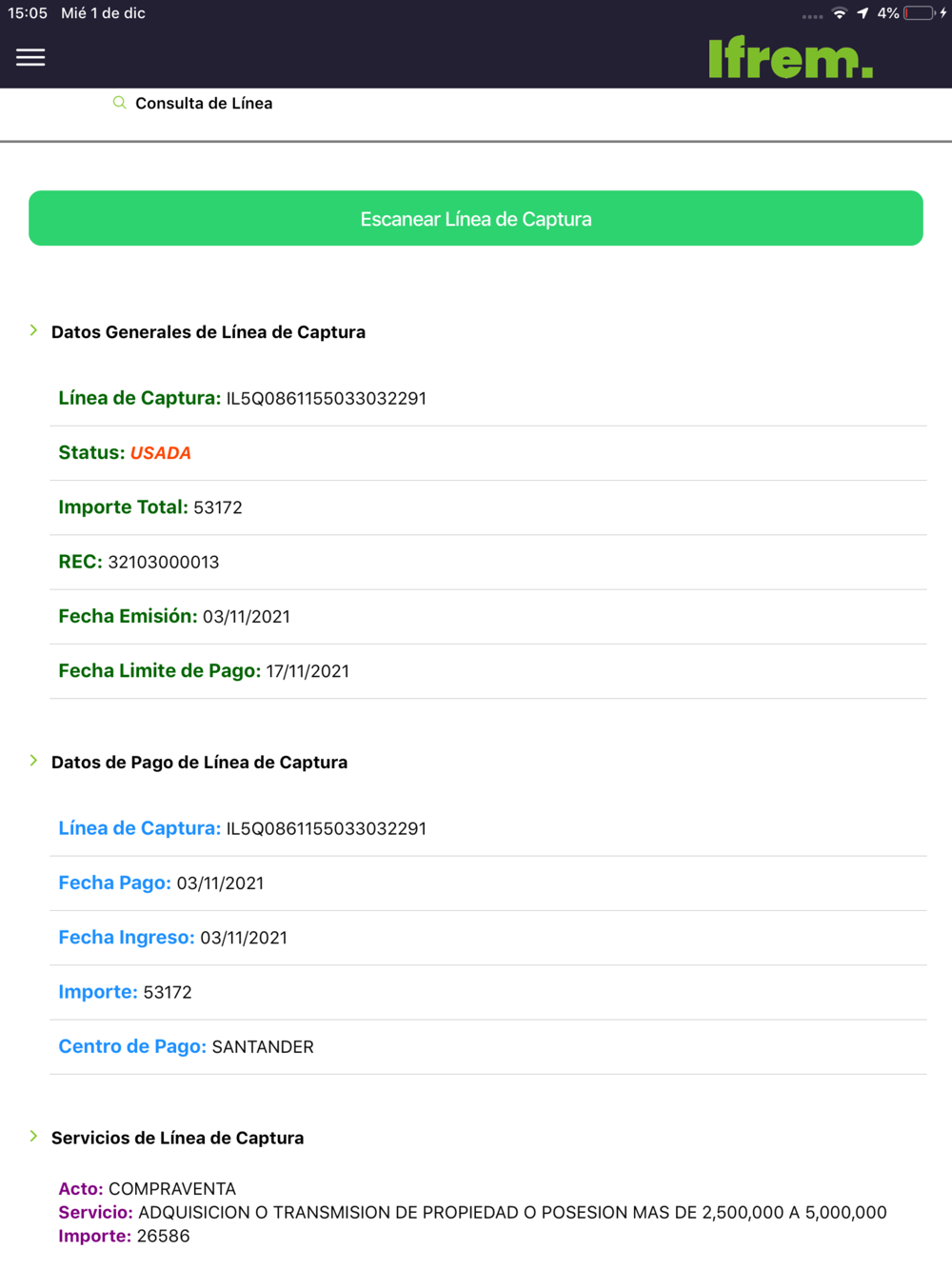Viewport: 952px width, 1270px height.
Task: Tap the clock showing 15:05
Action: pos(28,13)
